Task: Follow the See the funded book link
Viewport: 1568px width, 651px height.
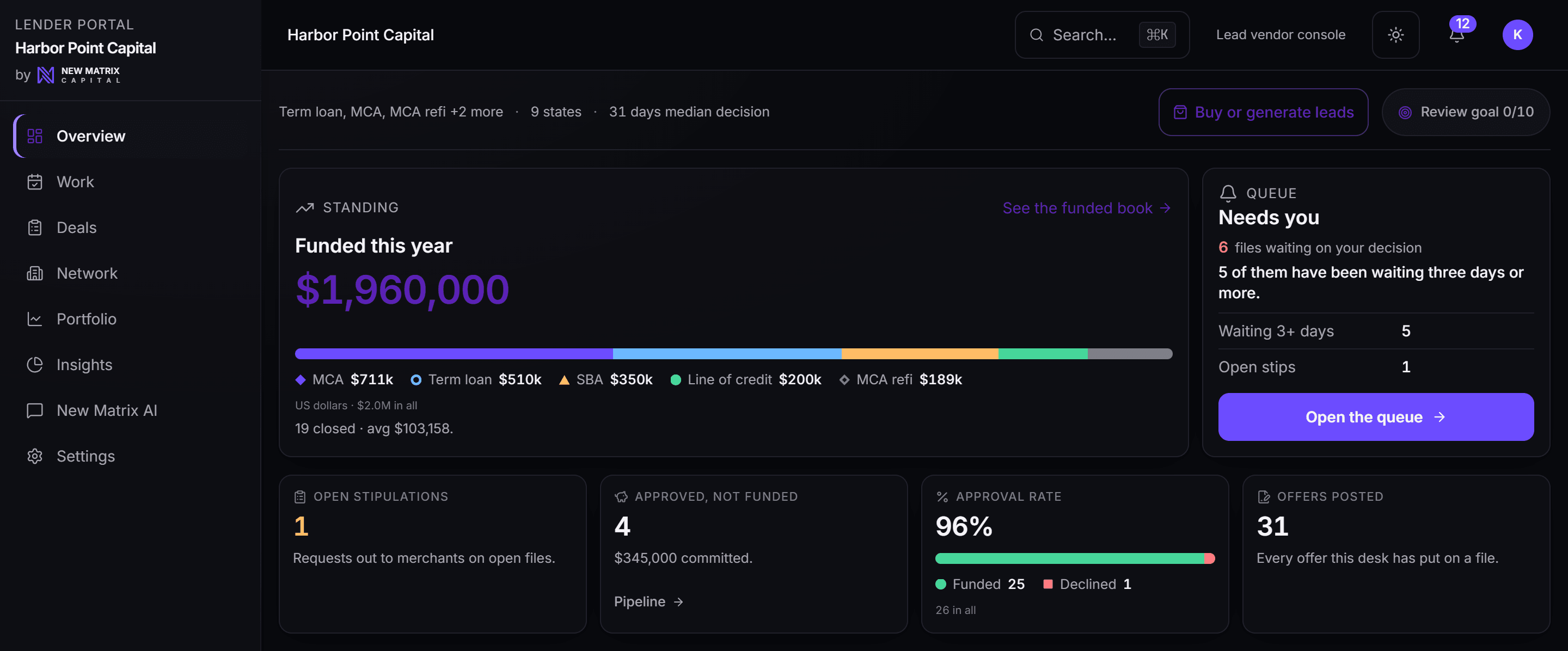Action: tap(1086, 208)
